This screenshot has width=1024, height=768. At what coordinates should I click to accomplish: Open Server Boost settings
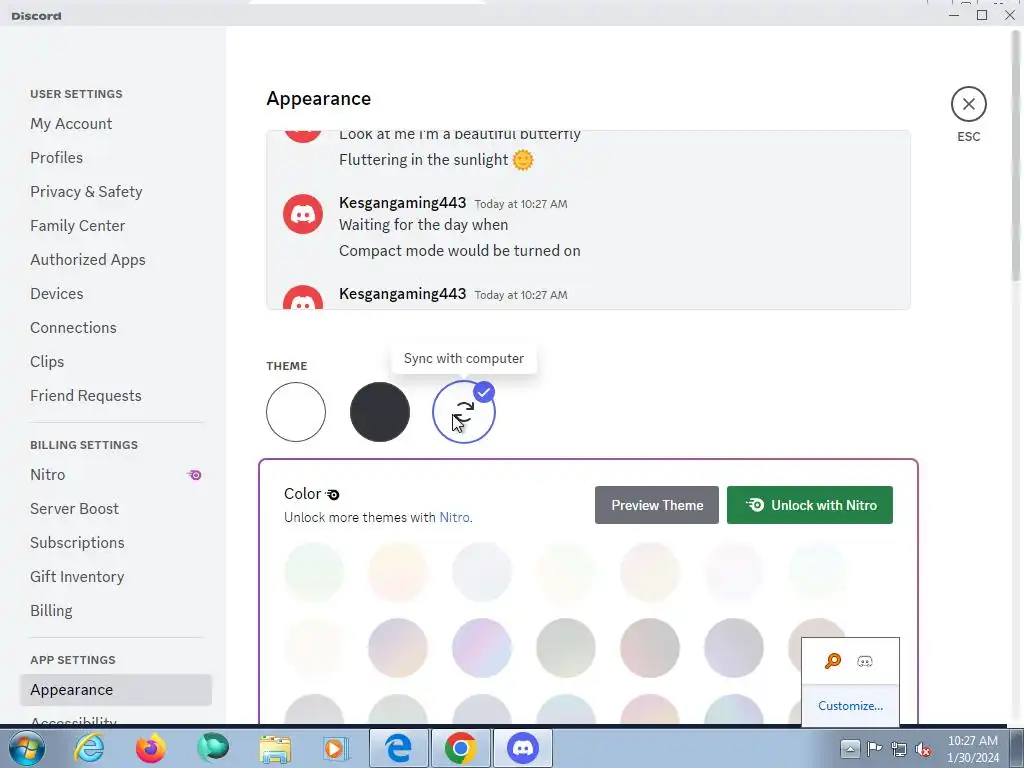[x=74, y=508]
